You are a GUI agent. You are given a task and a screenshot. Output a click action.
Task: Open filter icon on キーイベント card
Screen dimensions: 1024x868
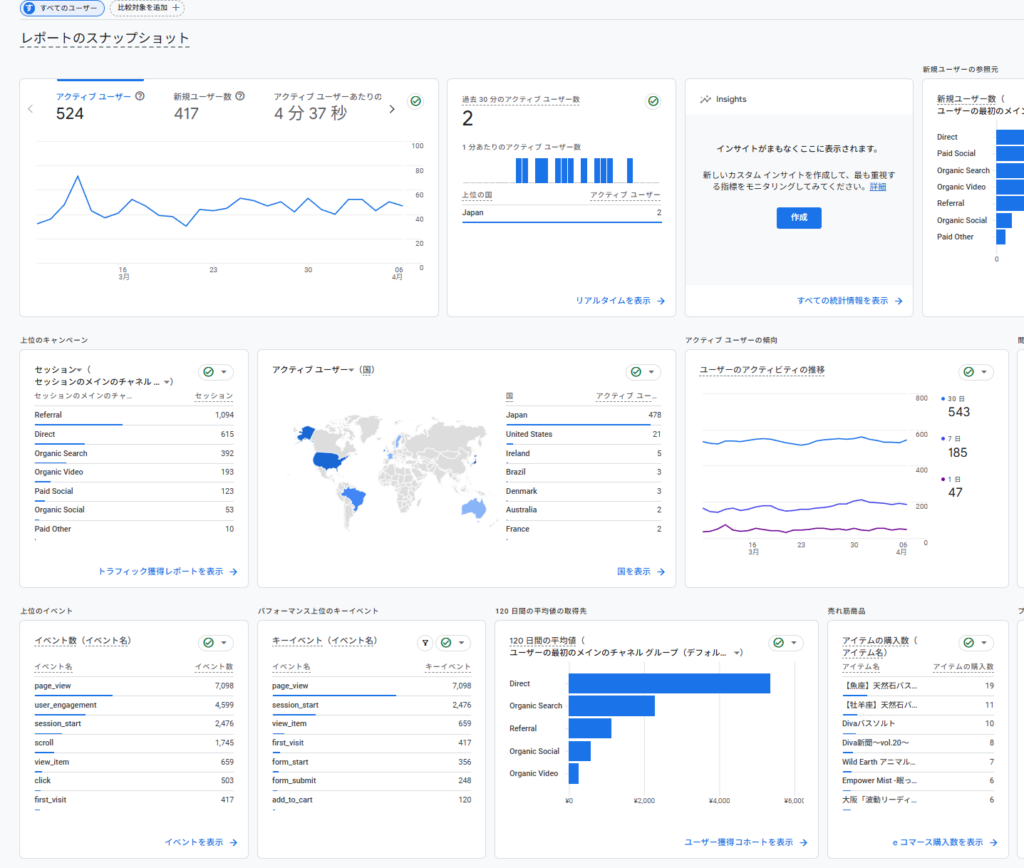pyautogui.click(x=425, y=643)
